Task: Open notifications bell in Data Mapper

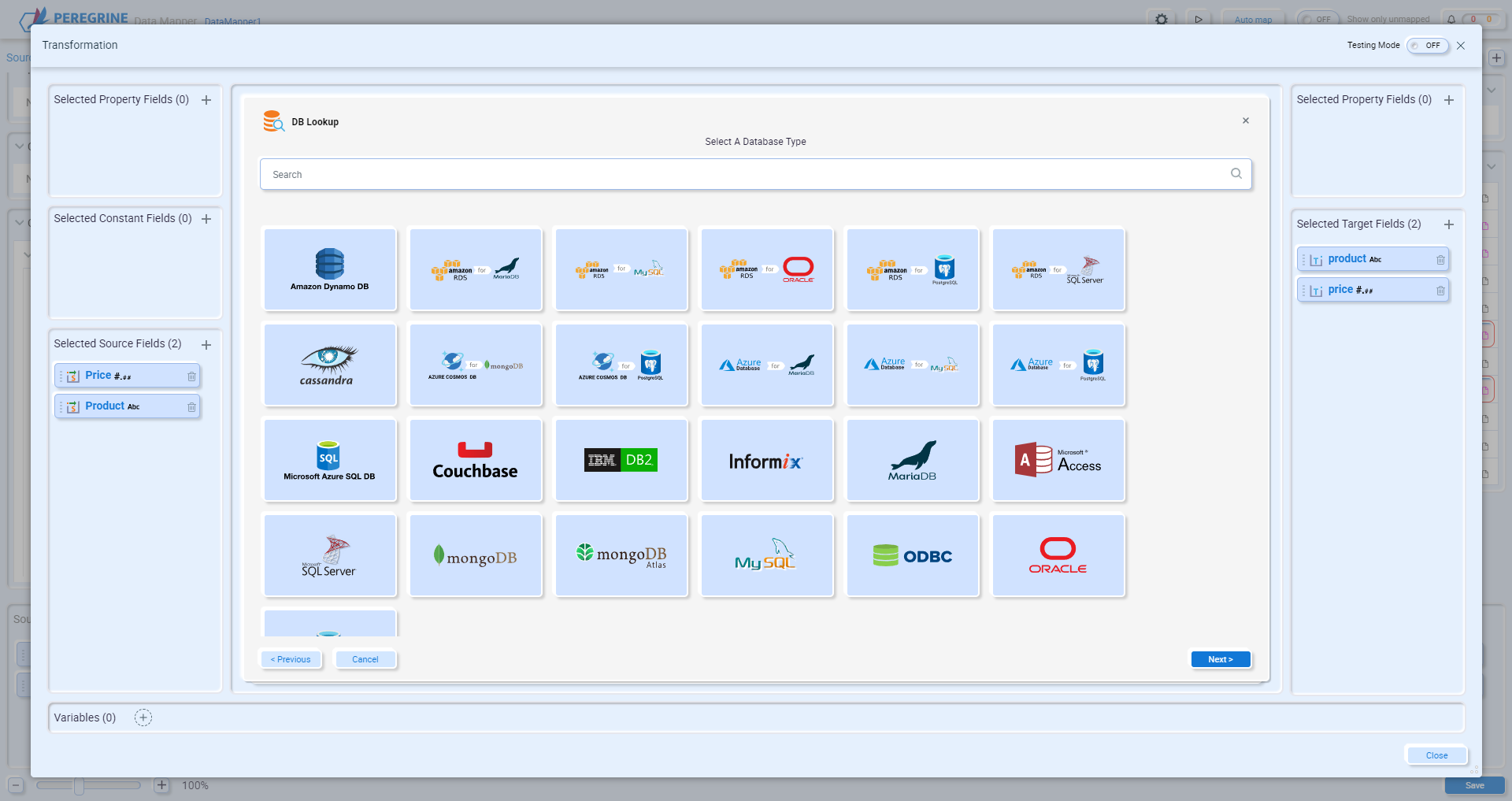Action: coord(1451,20)
